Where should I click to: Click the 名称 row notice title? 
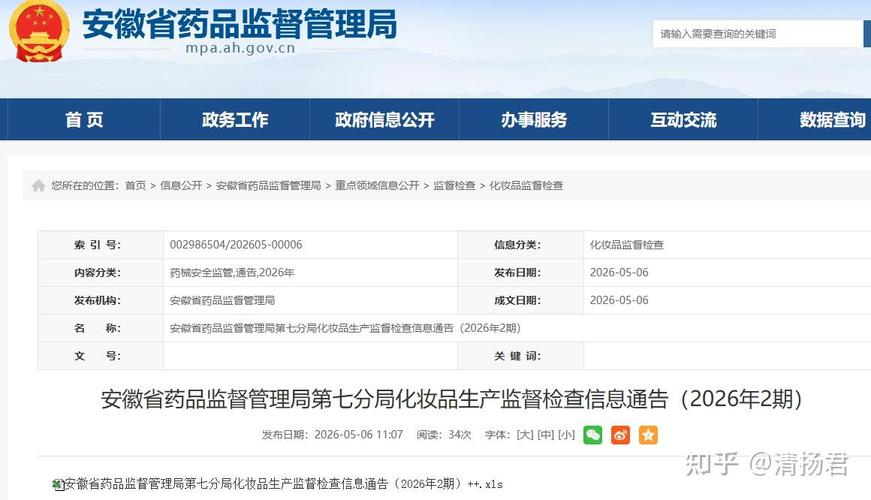345,328
